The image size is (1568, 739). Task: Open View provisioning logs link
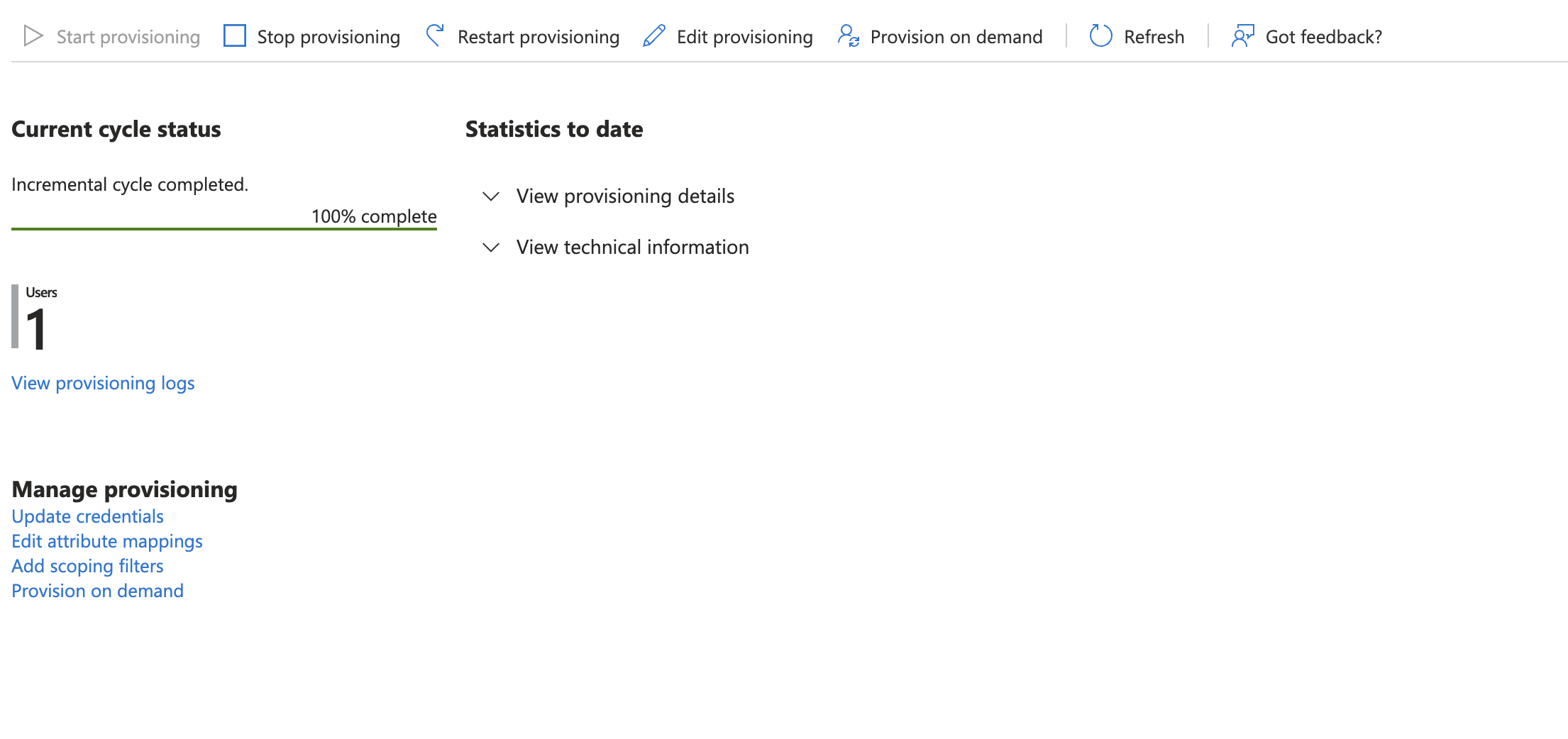pyautogui.click(x=103, y=384)
